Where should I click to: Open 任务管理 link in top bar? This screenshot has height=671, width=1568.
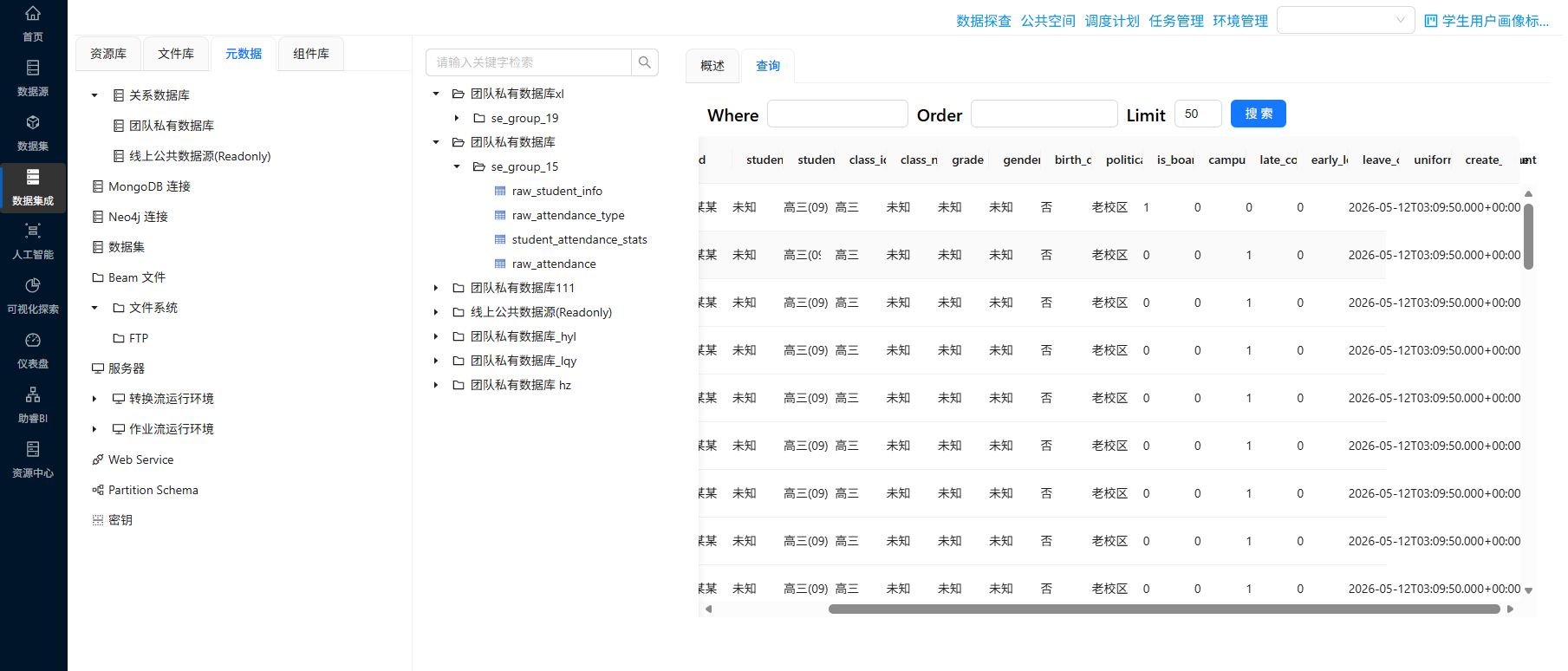point(1176,21)
